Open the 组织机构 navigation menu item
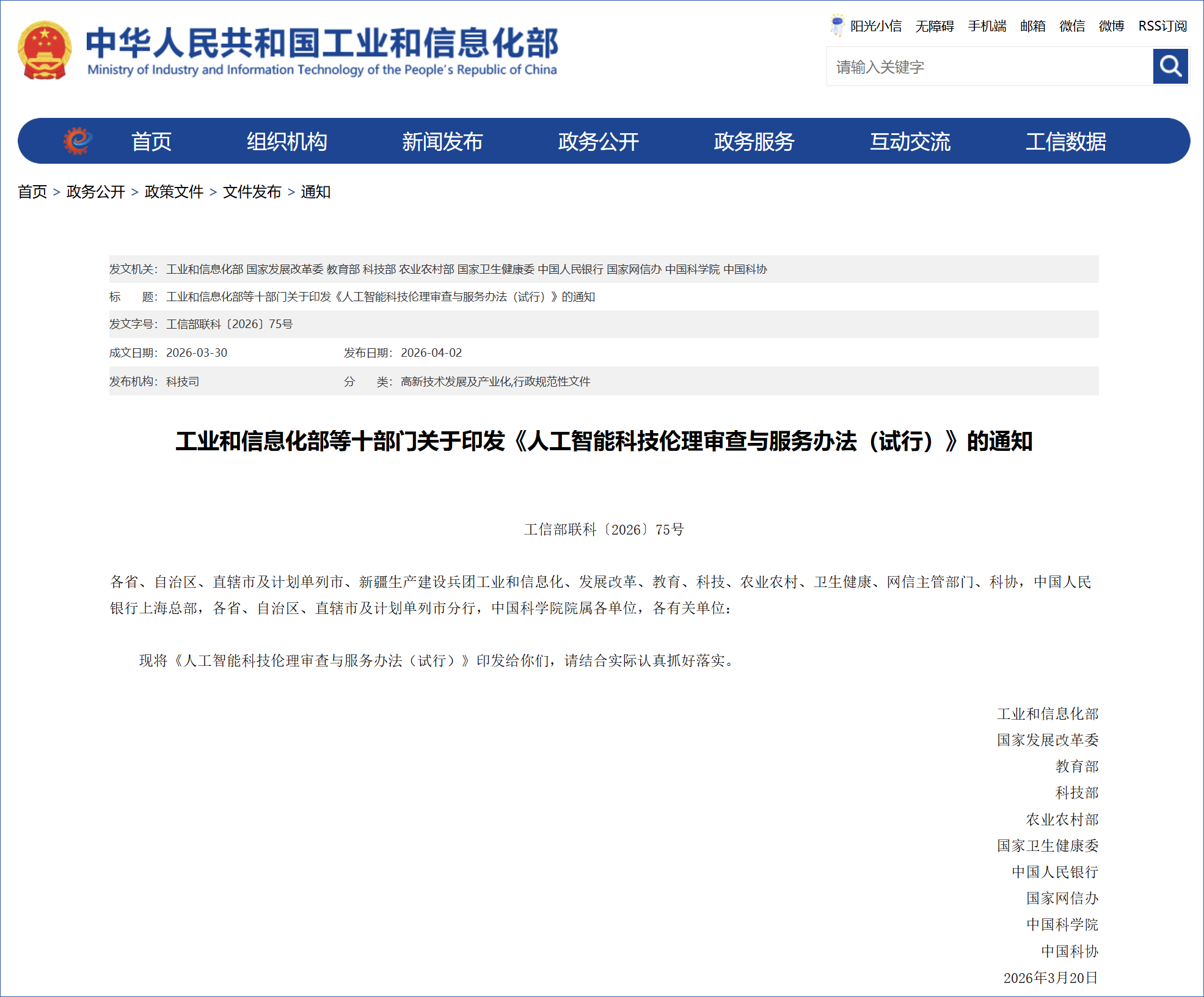Screen dimensions: 1204x997 286,142
